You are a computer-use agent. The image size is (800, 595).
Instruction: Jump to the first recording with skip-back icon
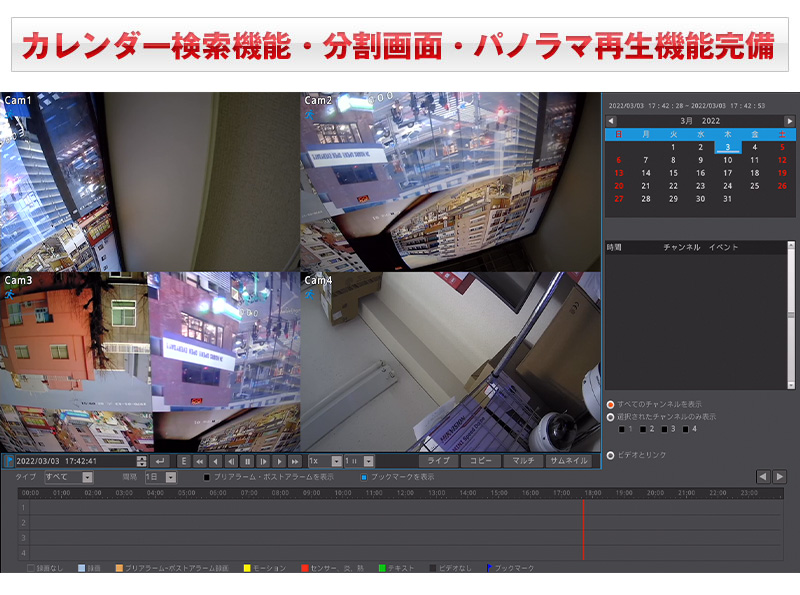click(x=199, y=461)
